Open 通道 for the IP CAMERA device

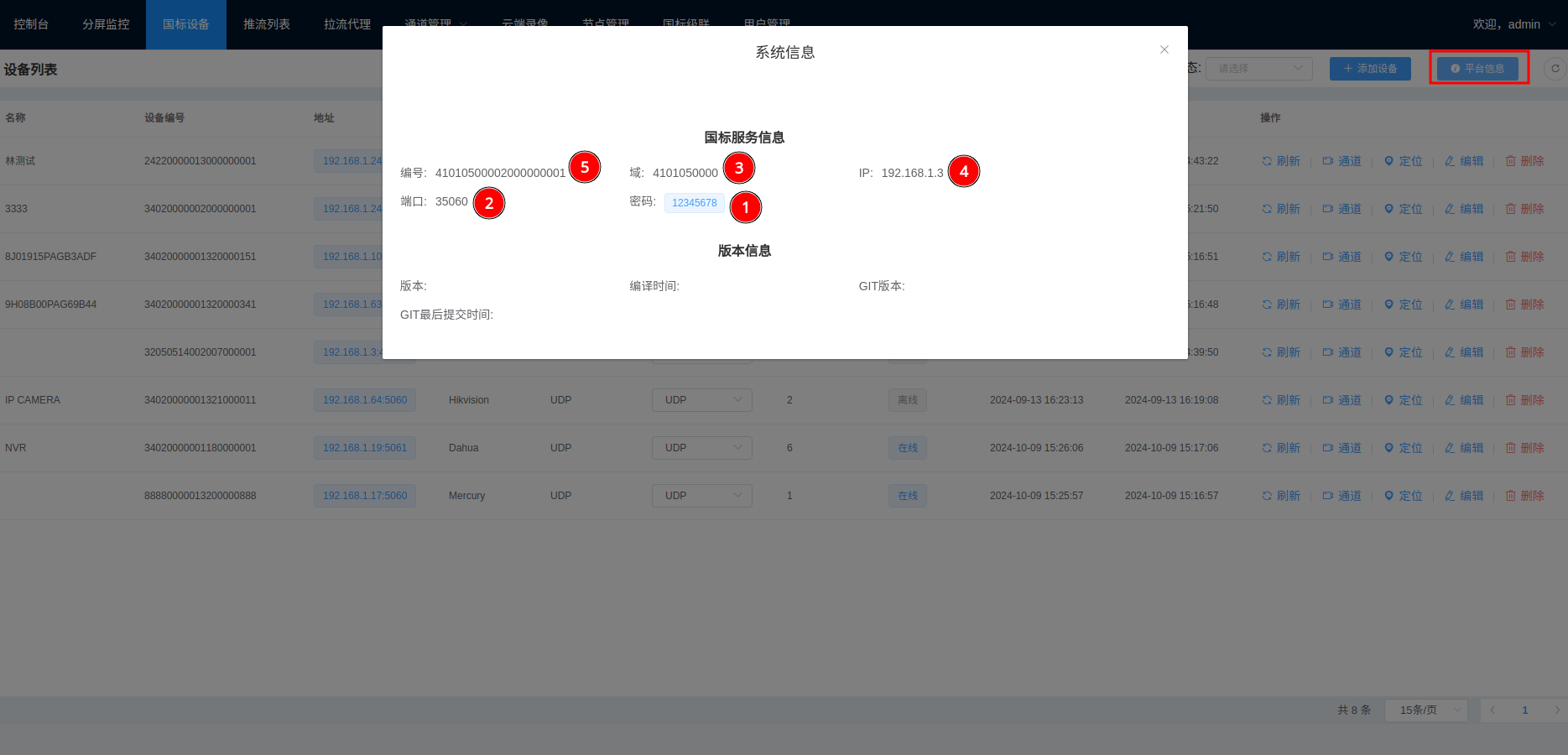[1341, 400]
